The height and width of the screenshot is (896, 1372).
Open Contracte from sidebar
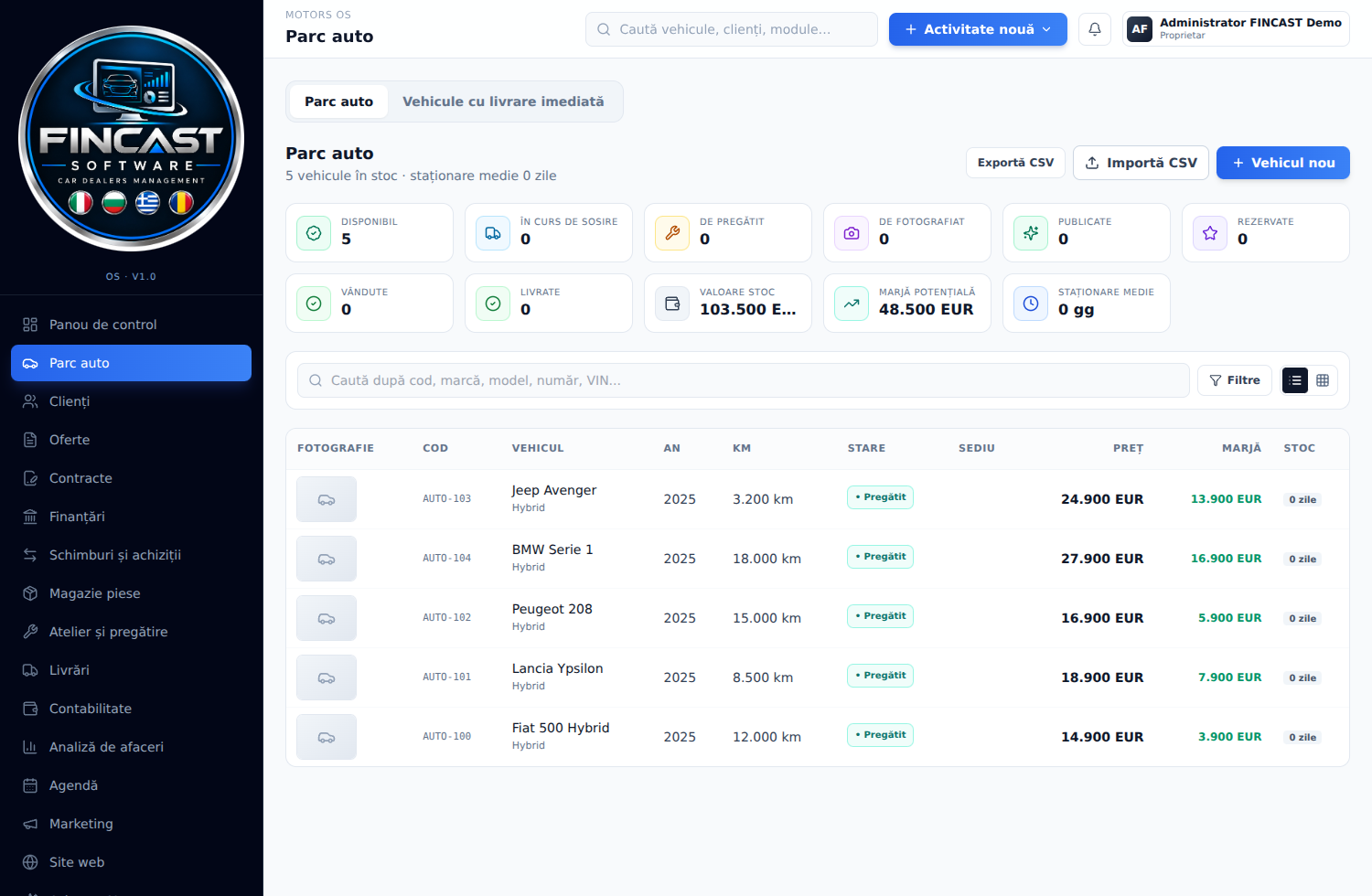click(131, 478)
